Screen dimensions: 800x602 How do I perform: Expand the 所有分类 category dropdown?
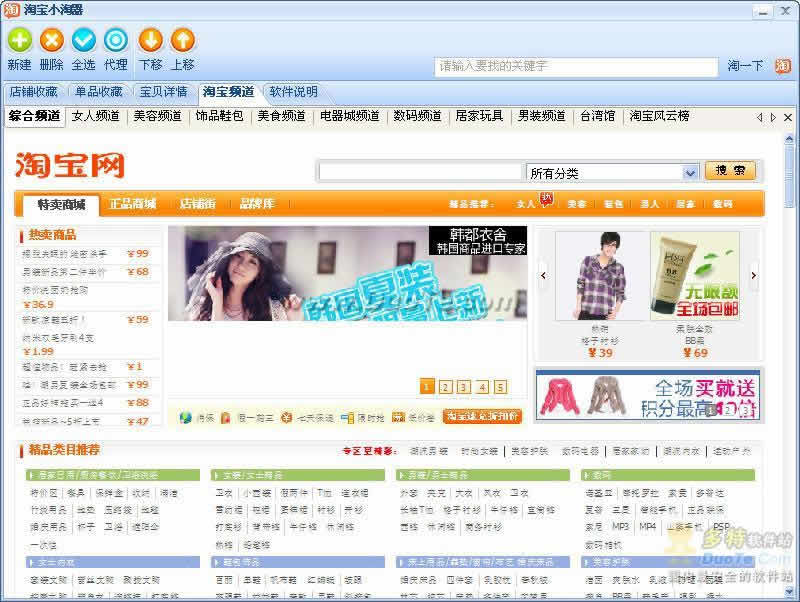689,173
